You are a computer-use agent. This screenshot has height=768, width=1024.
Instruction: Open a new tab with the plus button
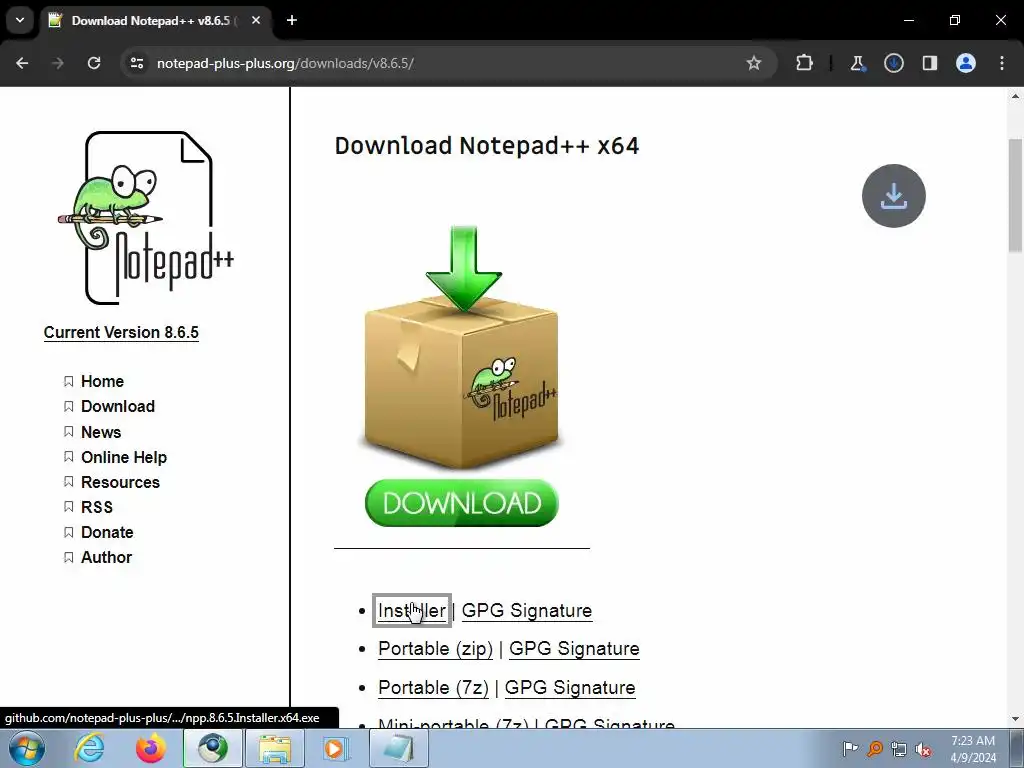(x=292, y=20)
